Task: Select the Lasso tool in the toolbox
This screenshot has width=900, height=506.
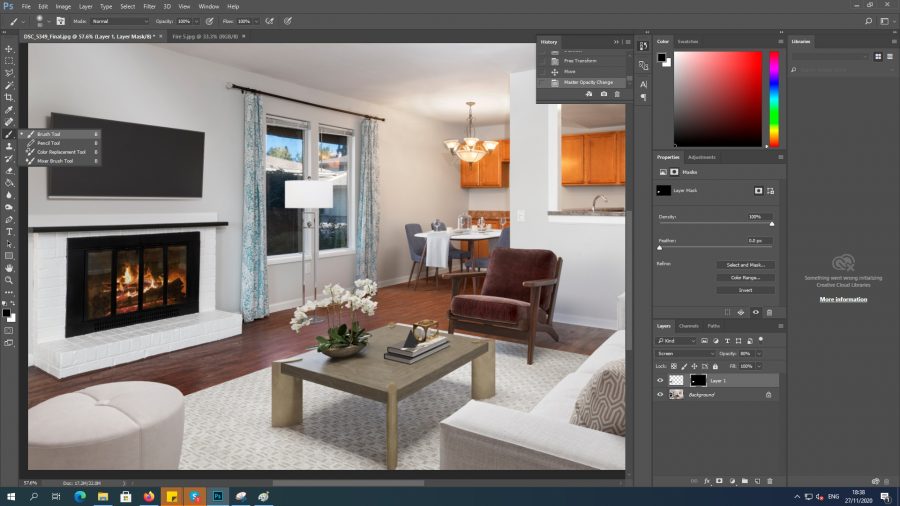Action: pos(9,73)
